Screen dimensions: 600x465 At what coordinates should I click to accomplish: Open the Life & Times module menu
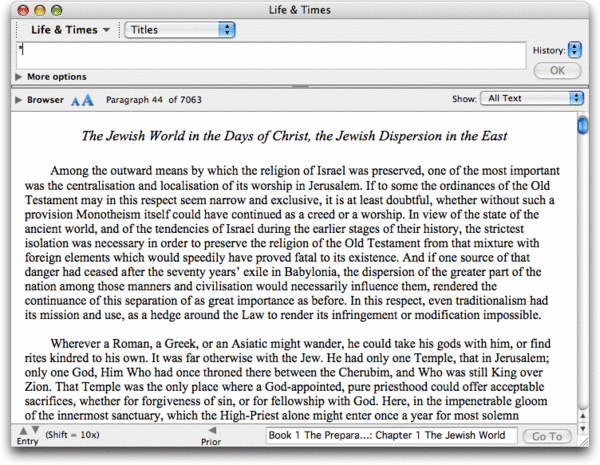pyautogui.click(x=70, y=30)
